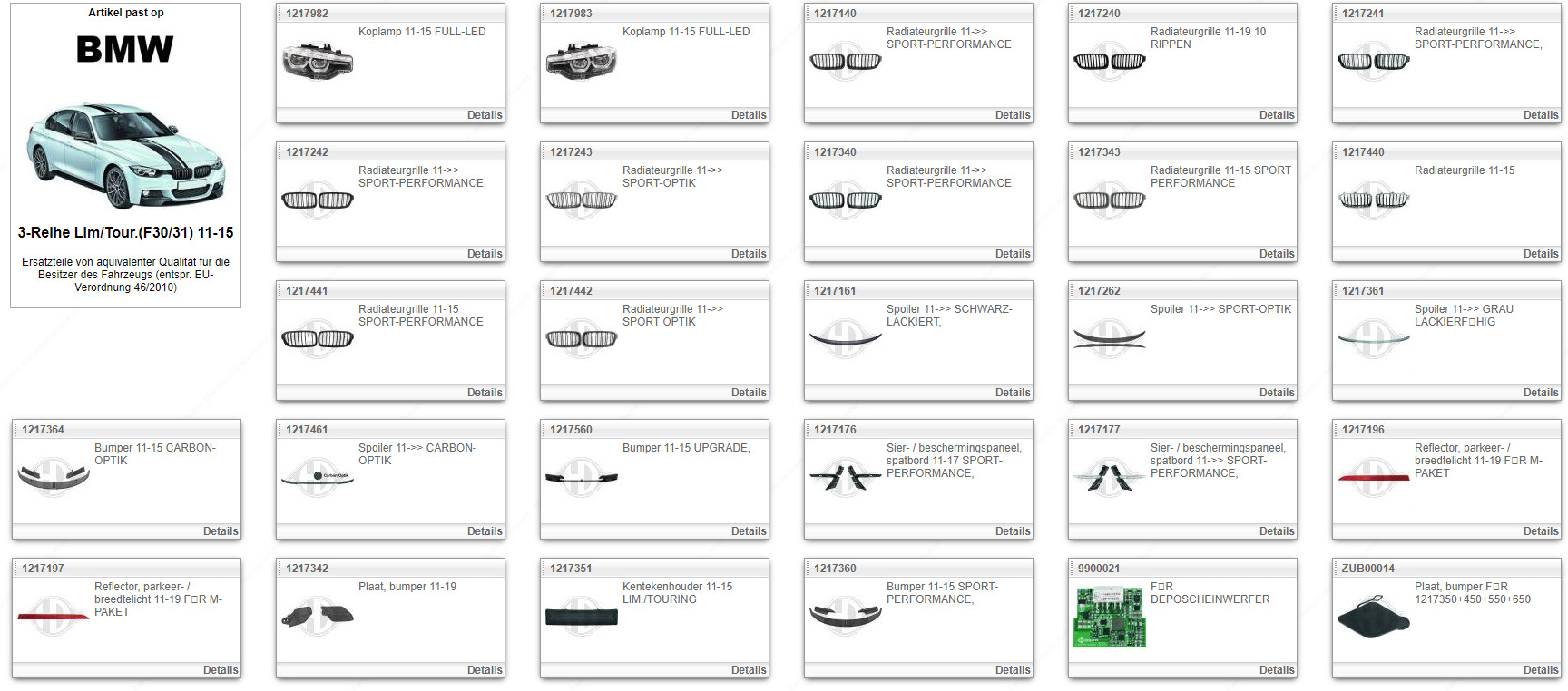This screenshot has width=1568, height=691.
Task: Open Details for panel 1217177
Action: pyautogui.click(x=1277, y=531)
